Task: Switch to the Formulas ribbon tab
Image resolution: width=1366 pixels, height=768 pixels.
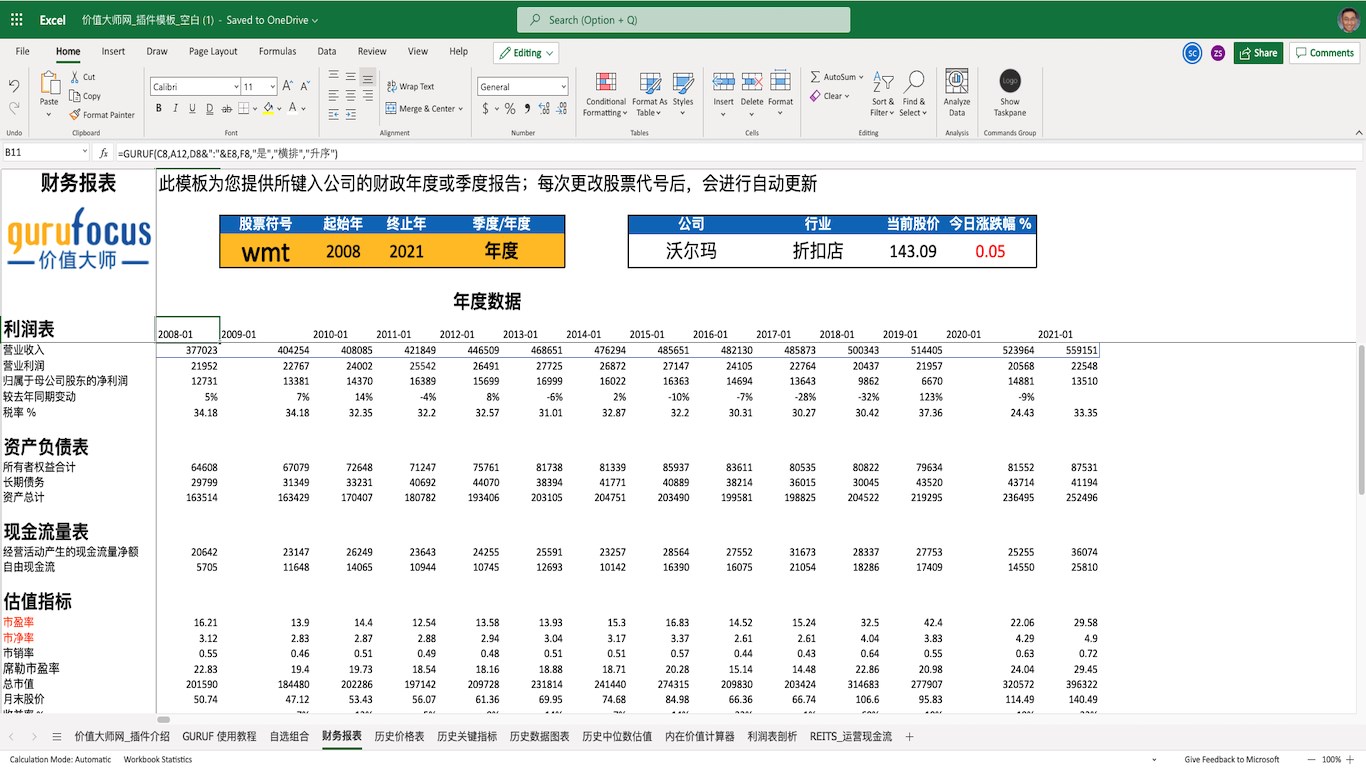Action: click(277, 52)
